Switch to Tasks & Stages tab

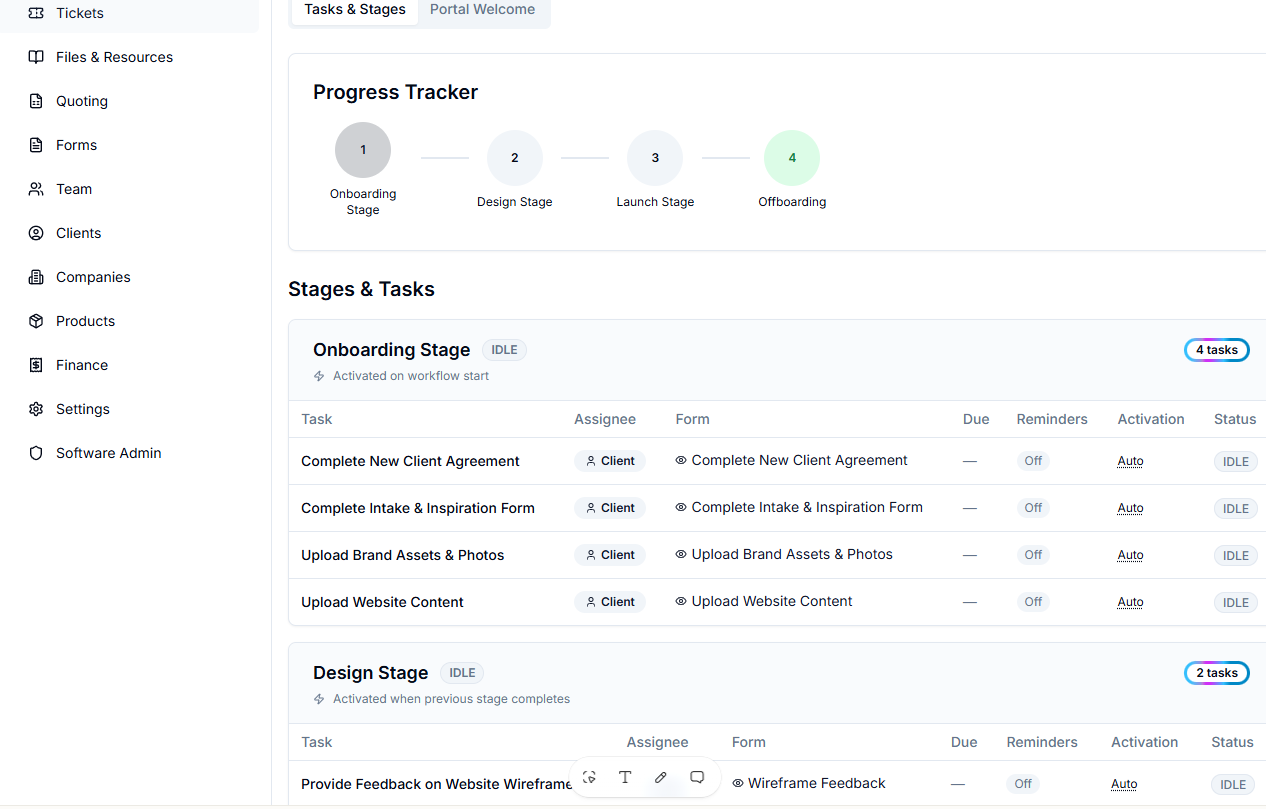click(355, 10)
